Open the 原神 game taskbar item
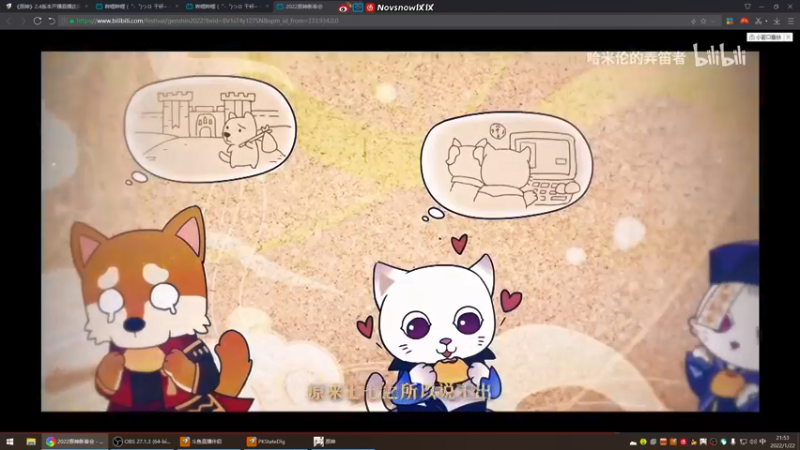The width and height of the screenshot is (800, 450). click(x=342, y=441)
